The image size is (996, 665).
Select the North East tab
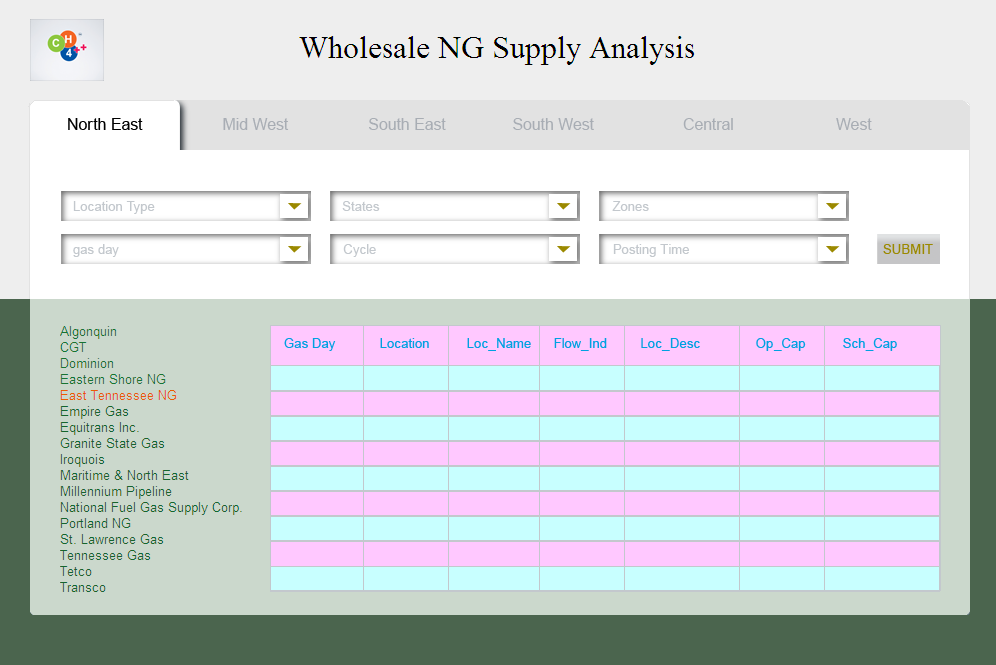[105, 124]
